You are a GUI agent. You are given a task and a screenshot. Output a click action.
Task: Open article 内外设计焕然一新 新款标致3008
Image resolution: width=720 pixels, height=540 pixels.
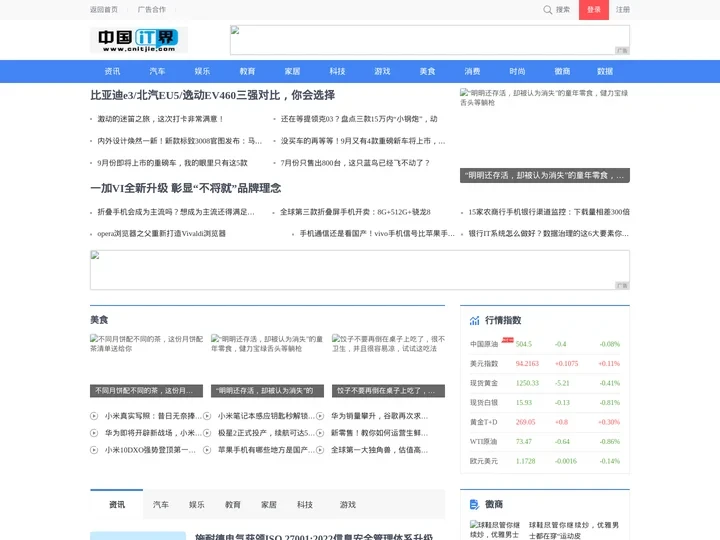pos(180,141)
